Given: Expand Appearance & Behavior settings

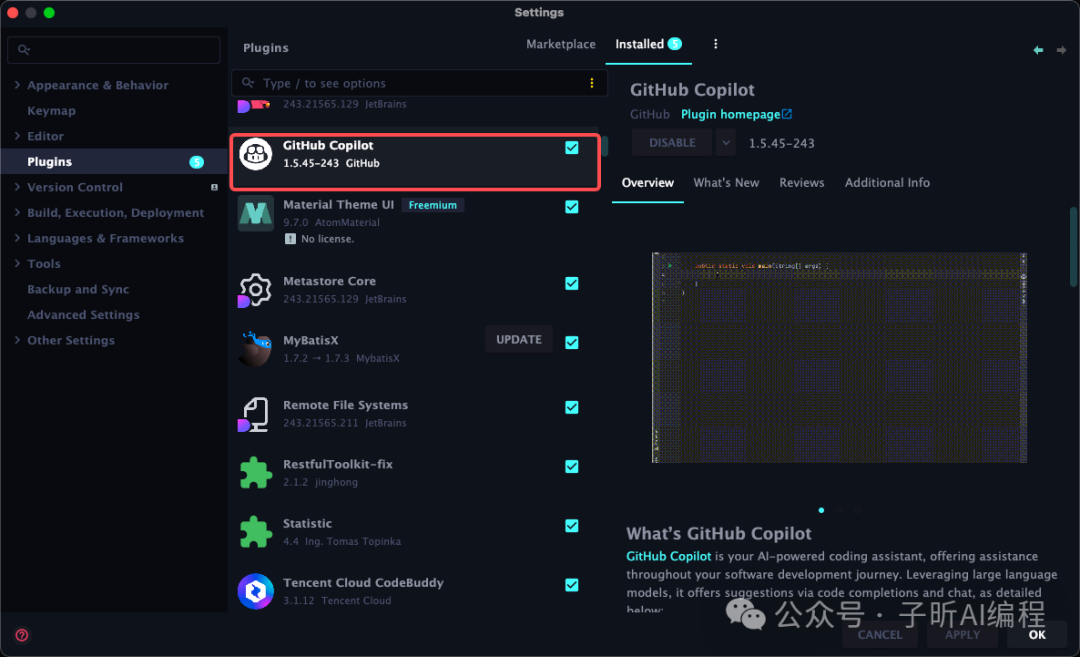Looking at the screenshot, I should [x=17, y=85].
